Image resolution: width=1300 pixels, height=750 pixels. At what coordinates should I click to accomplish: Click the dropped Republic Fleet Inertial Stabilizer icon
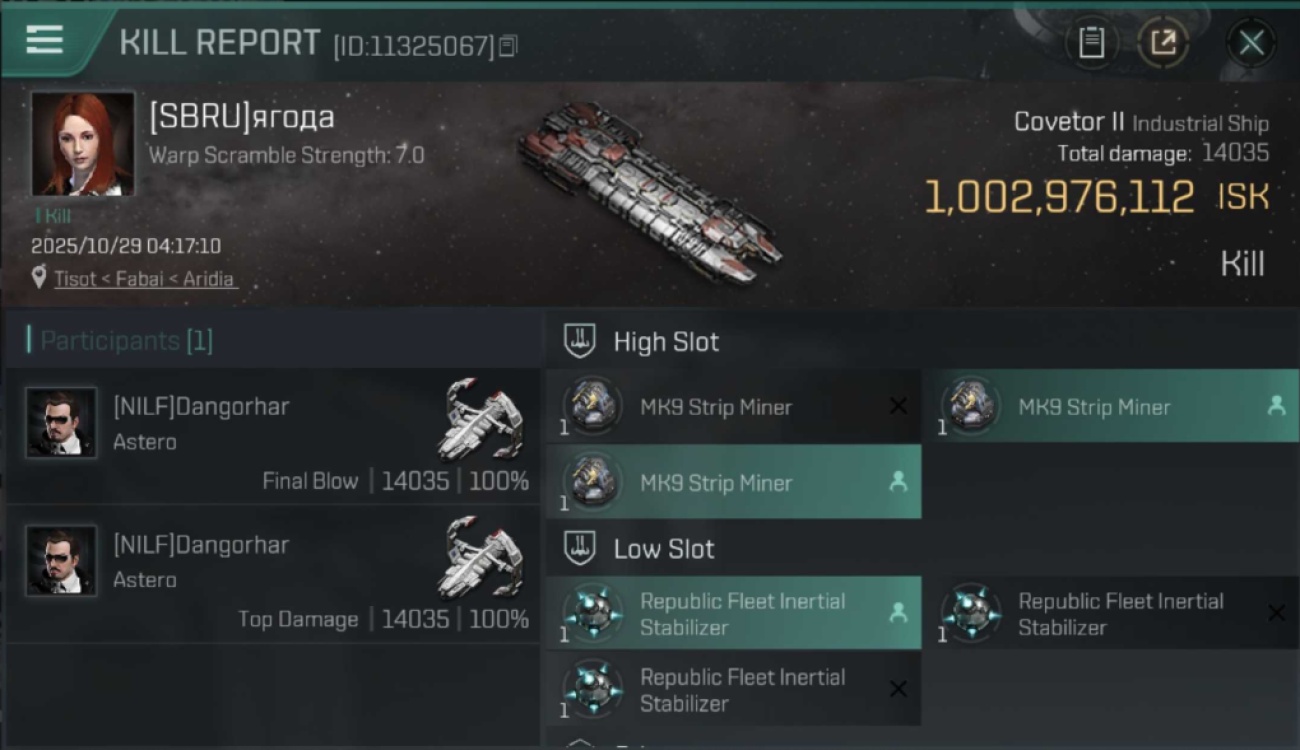tap(594, 613)
